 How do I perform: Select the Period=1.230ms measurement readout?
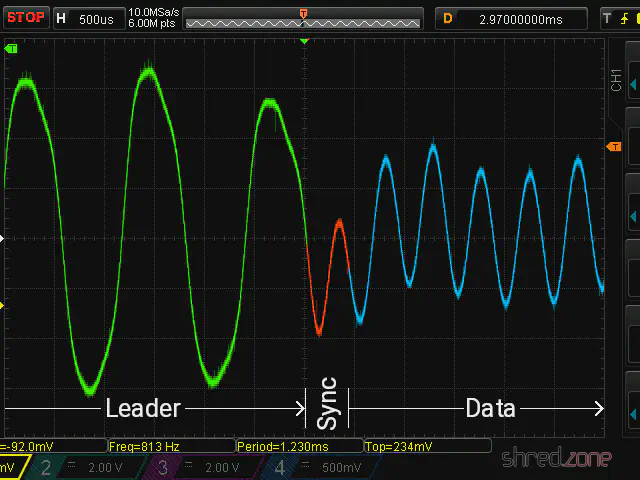(283, 446)
